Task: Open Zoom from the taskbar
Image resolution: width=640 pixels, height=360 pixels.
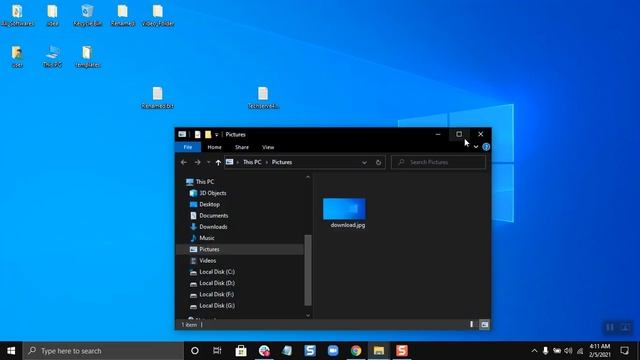Action: click(333, 351)
